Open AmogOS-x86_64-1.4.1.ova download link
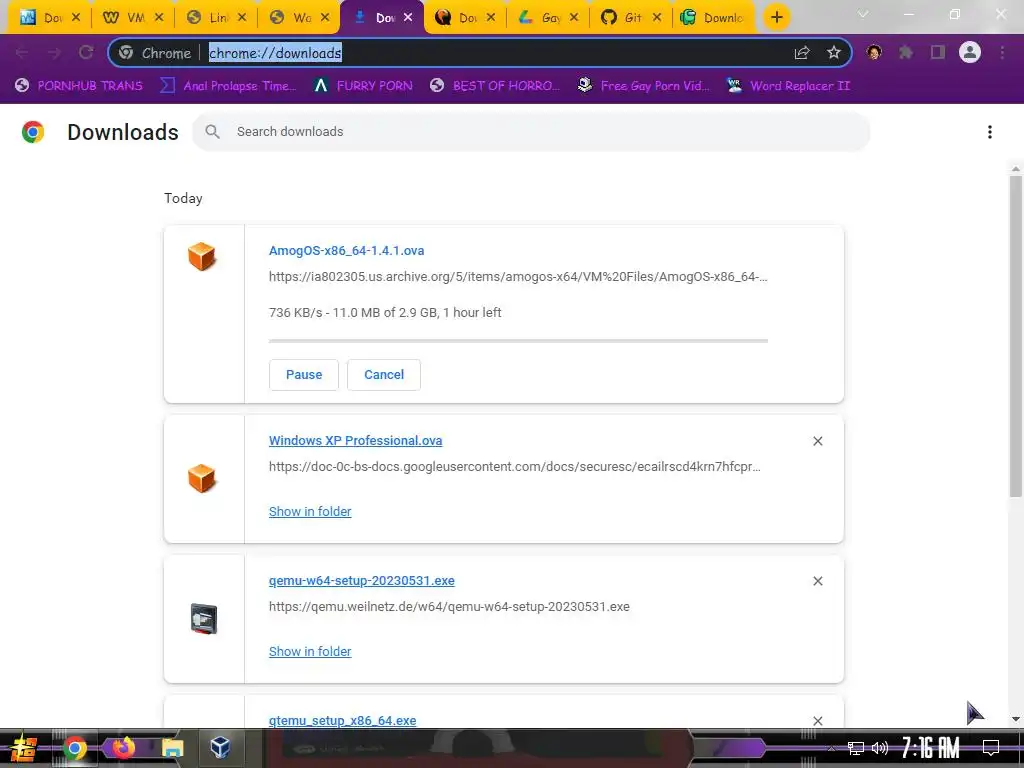 pyautogui.click(x=346, y=251)
